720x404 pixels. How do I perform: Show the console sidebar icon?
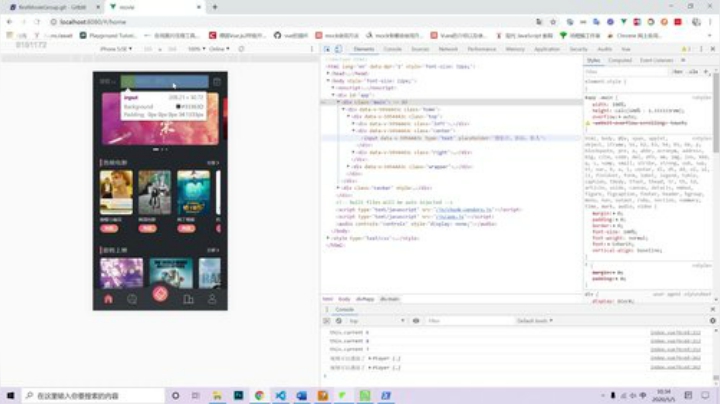point(326,321)
